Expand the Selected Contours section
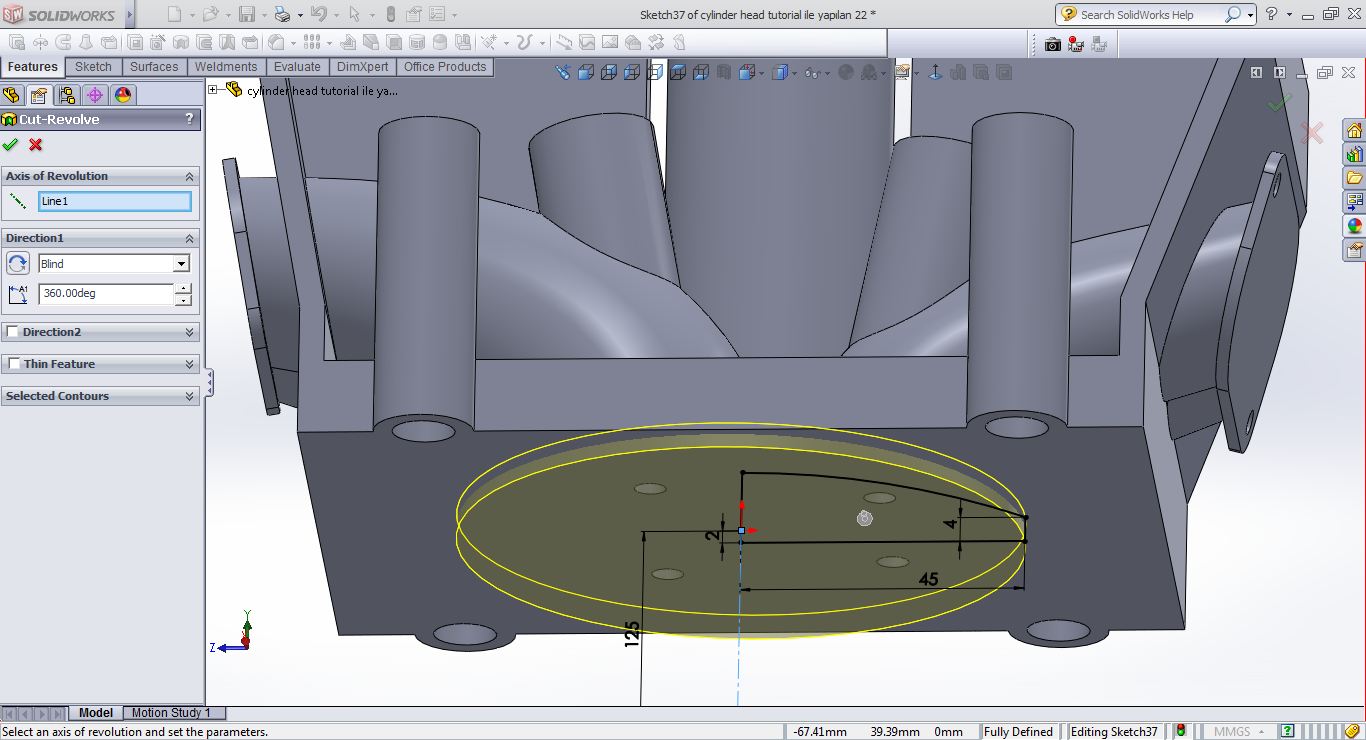This screenshot has width=1366, height=740. pyautogui.click(x=189, y=396)
